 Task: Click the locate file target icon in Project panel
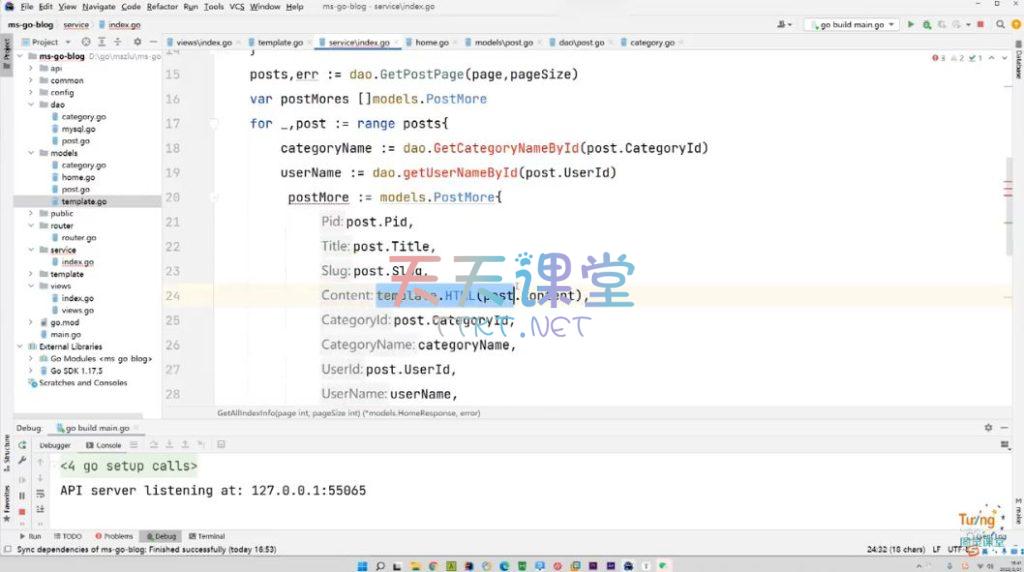pos(86,42)
